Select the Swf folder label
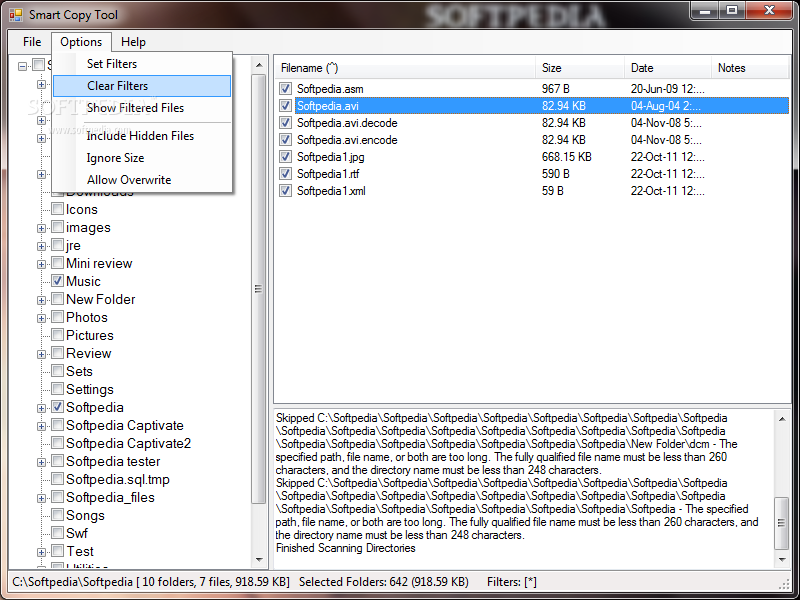 77,533
